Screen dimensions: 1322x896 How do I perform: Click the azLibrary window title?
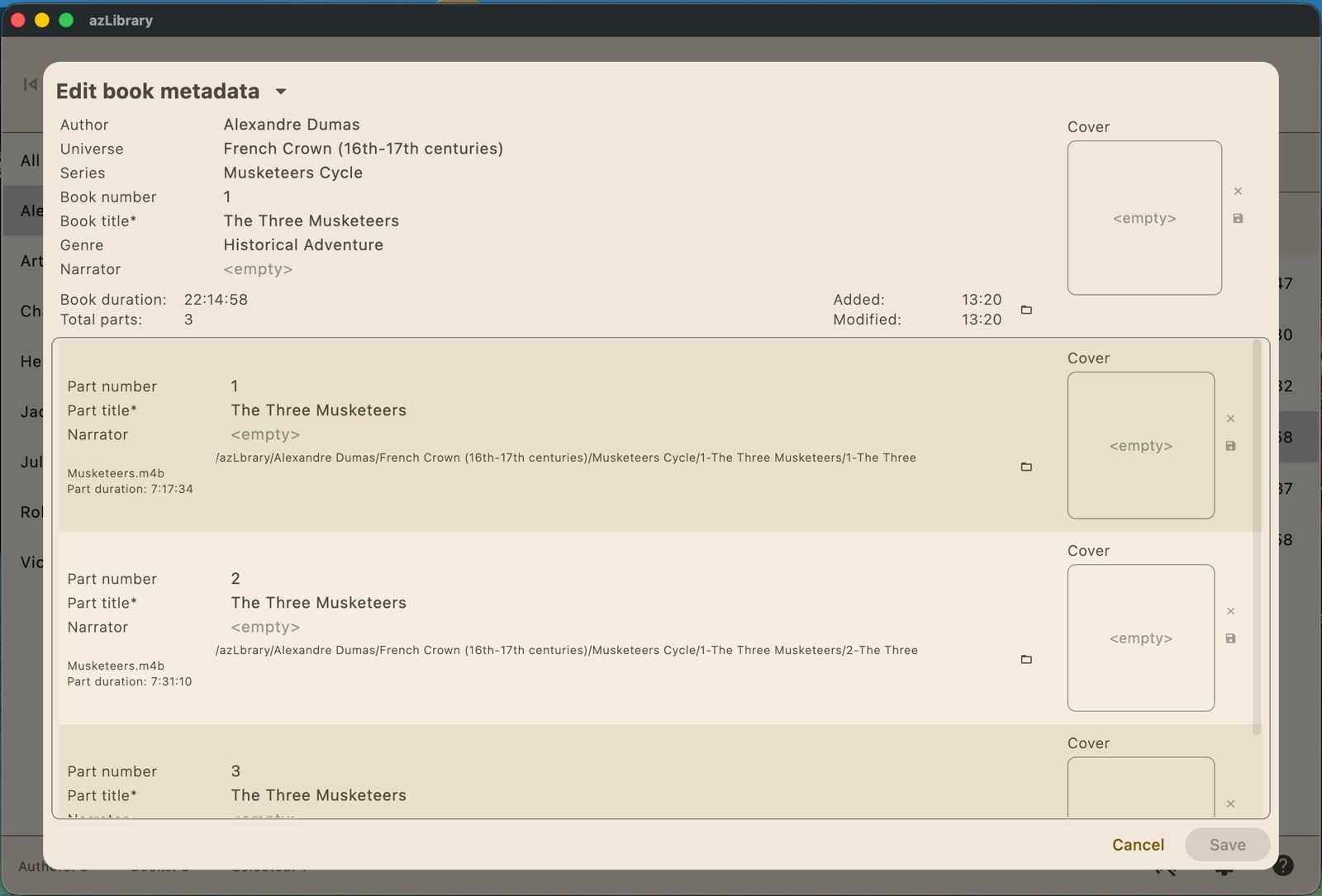tap(121, 20)
